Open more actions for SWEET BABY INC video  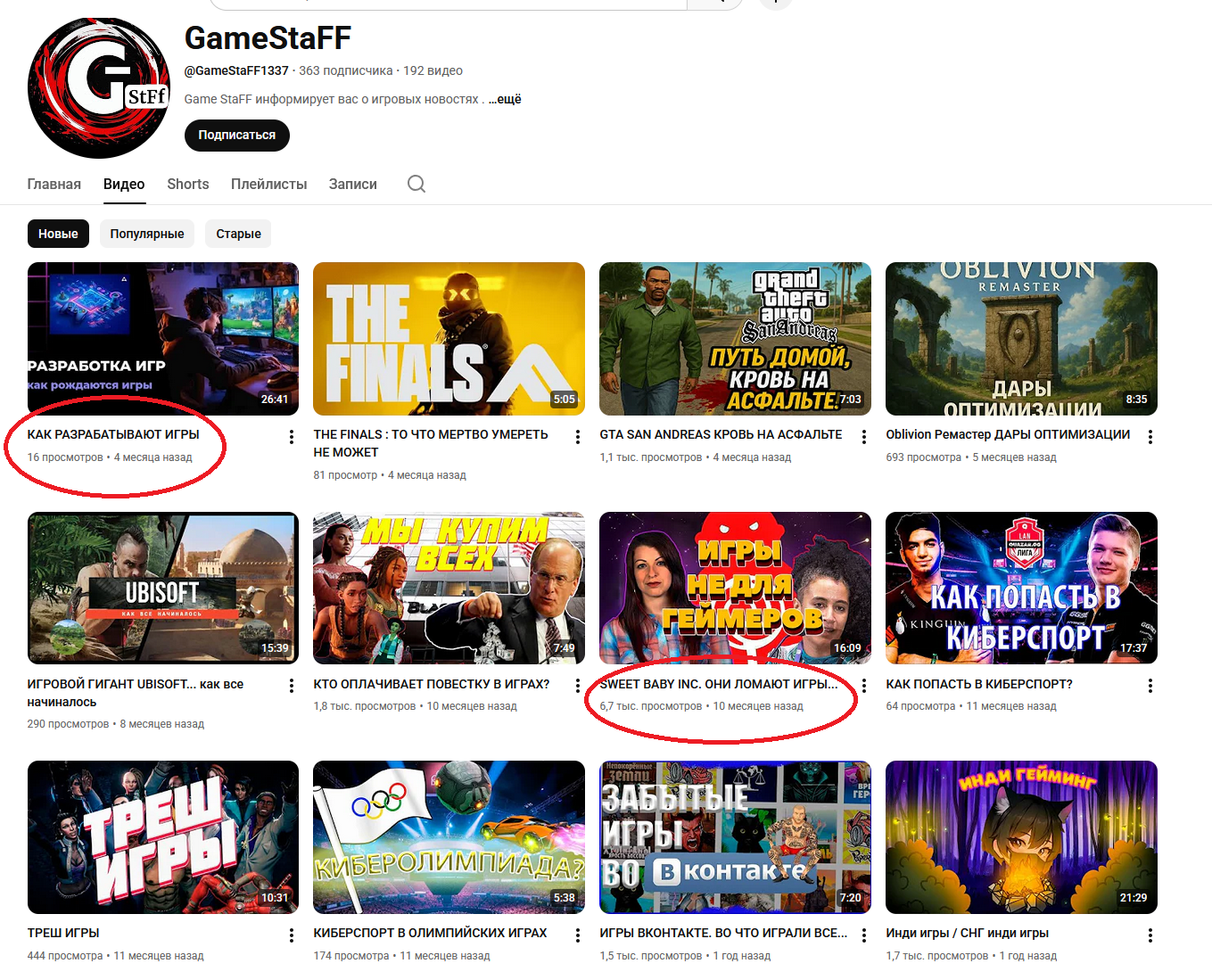point(863,686)
